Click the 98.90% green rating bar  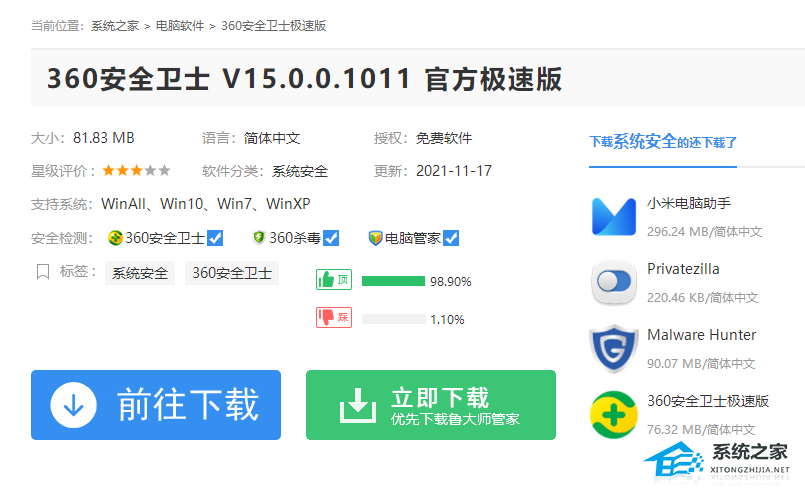click(x=393, y=281)
